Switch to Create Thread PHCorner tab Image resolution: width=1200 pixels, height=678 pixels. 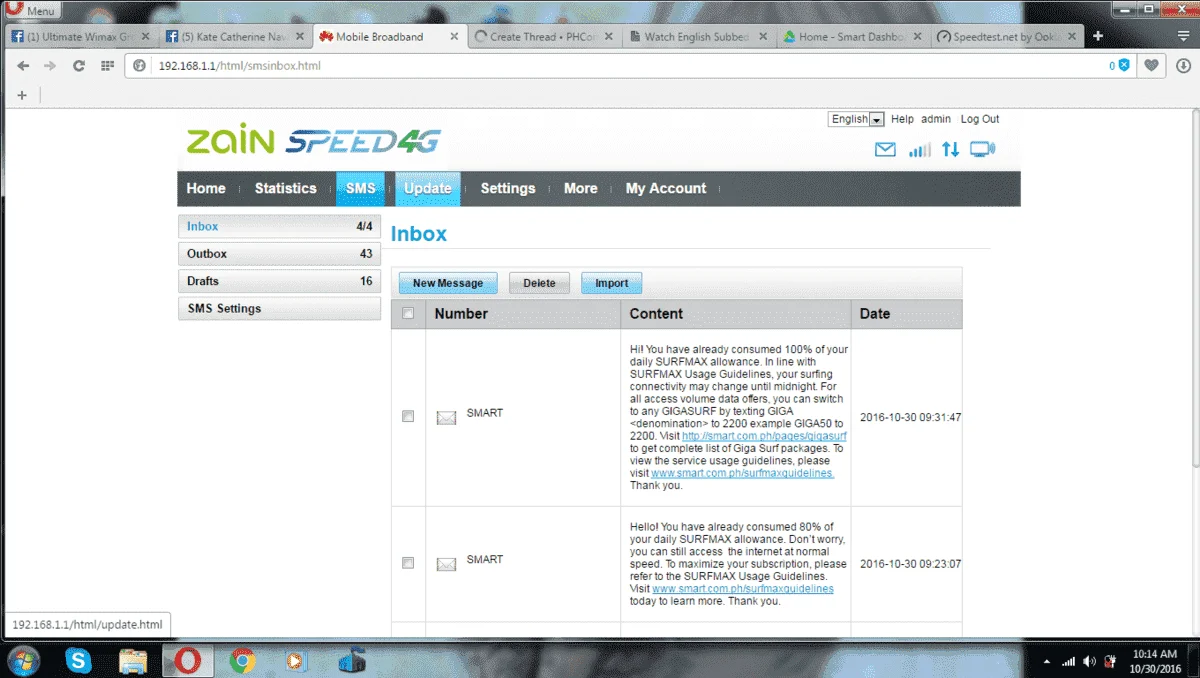click(x=544, y=37)
